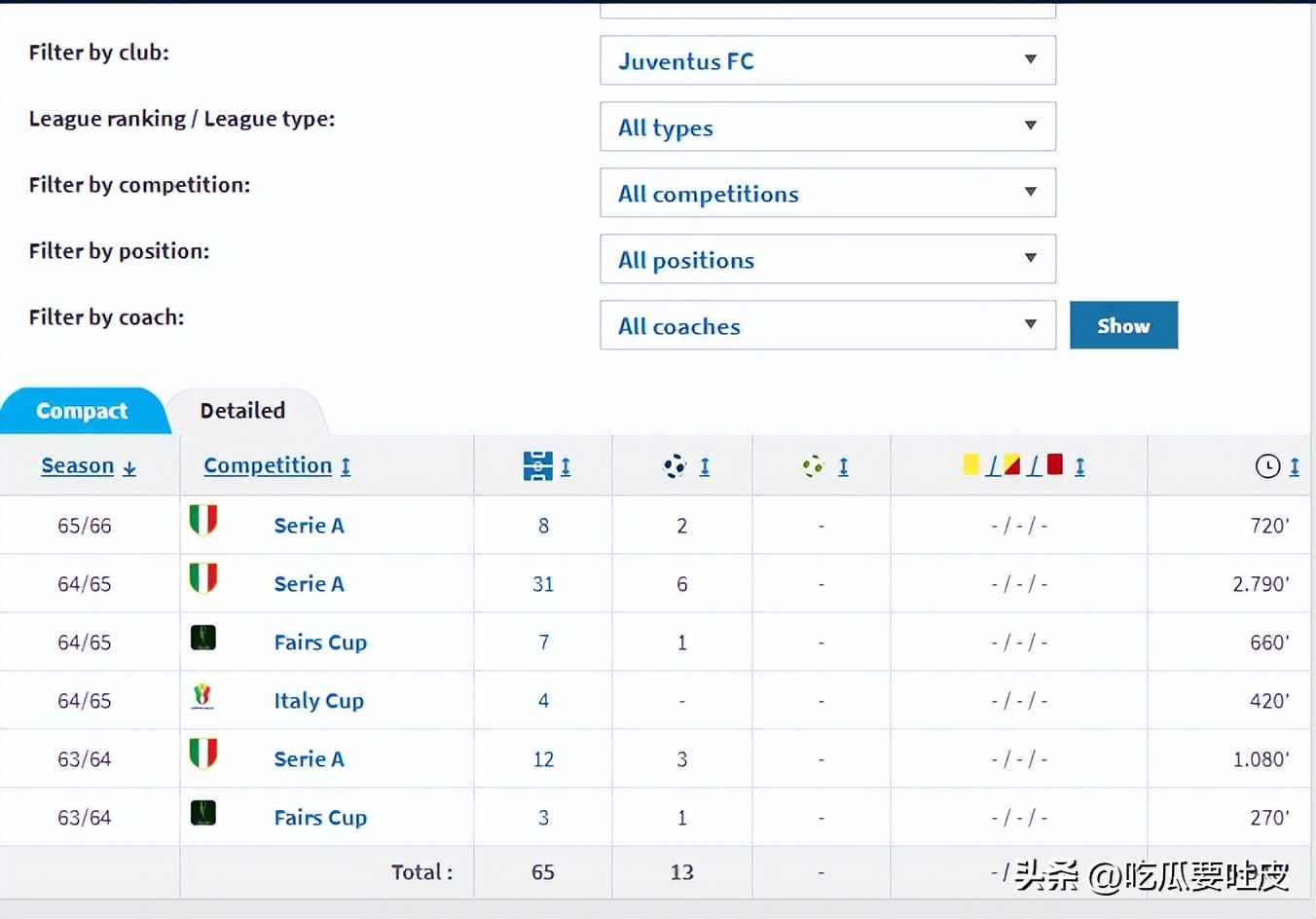Click Italy Cup trophy icon
This screenshot has height=919, width=1316.
[202, 697]
